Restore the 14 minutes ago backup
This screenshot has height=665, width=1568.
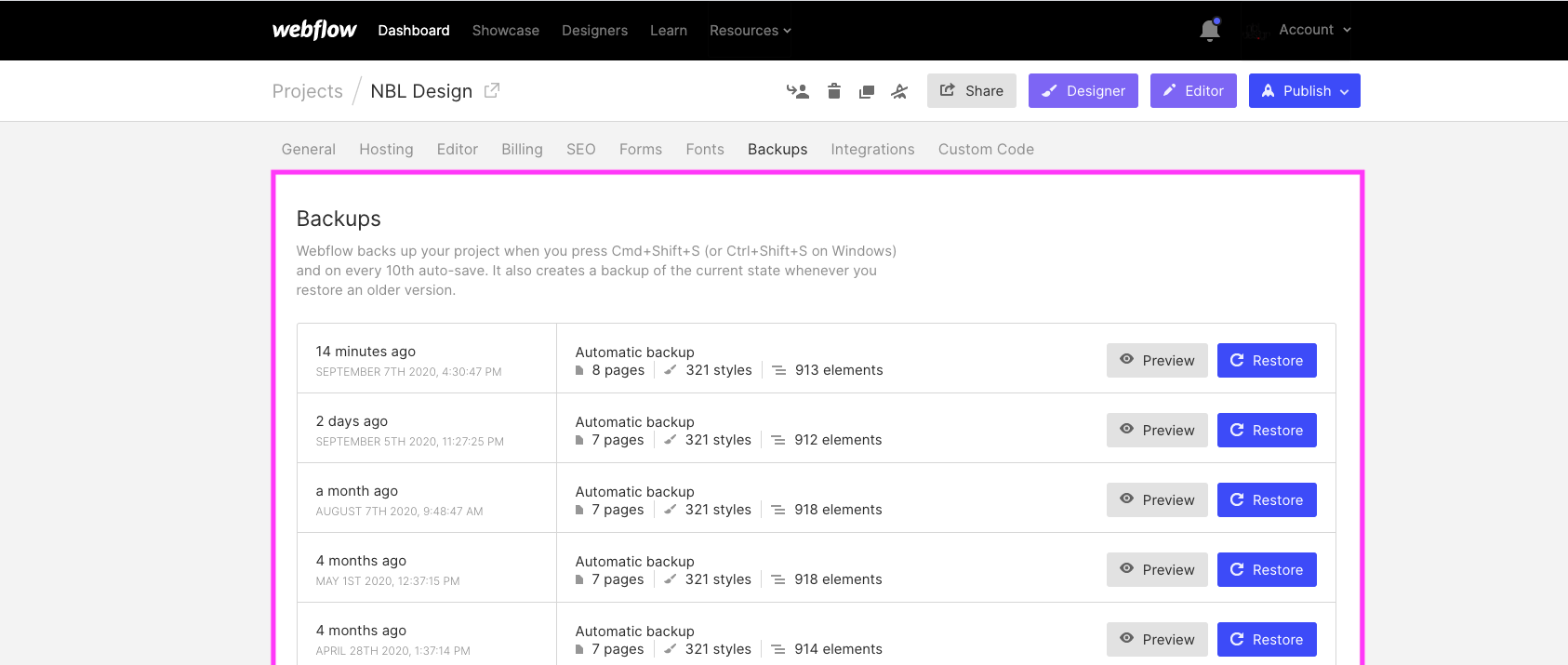coord(1267,361)
